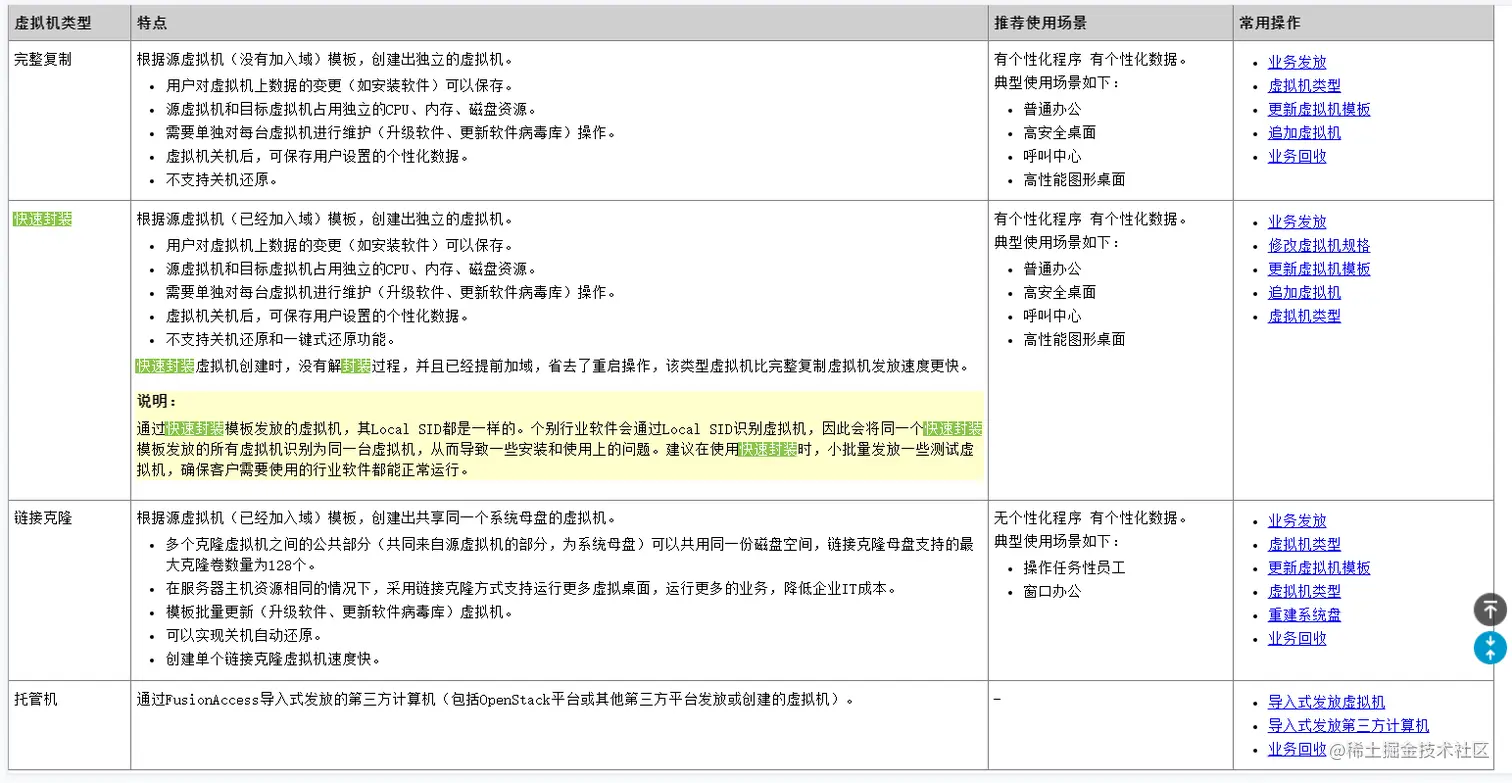Viewport: 1512px width, 783px height.
Task: Open 更新虚拟机模板 link in 链接克隆 row
Action: click(x=1319, y=568)
